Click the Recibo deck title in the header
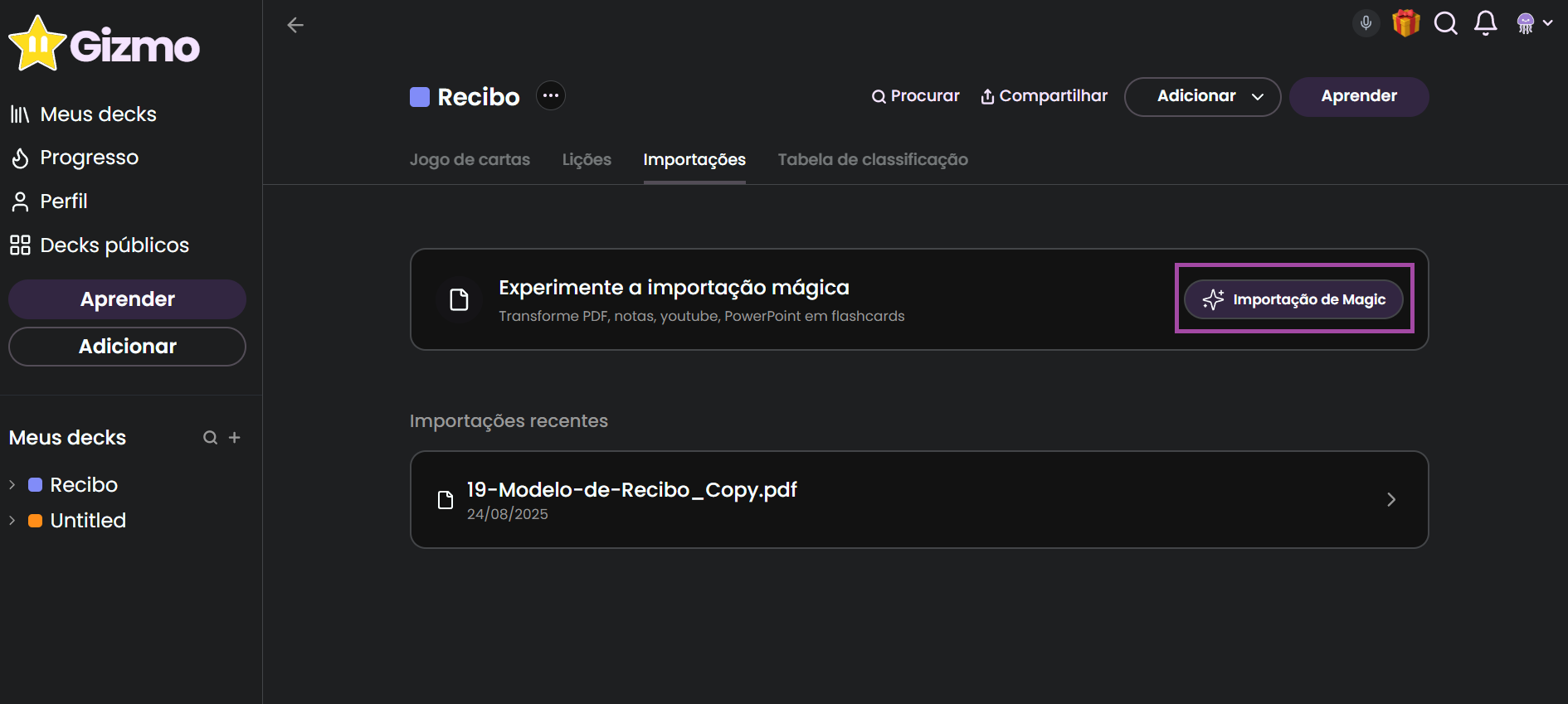The width and height of the screenshot is (1568, 704). tap(479, 97)
